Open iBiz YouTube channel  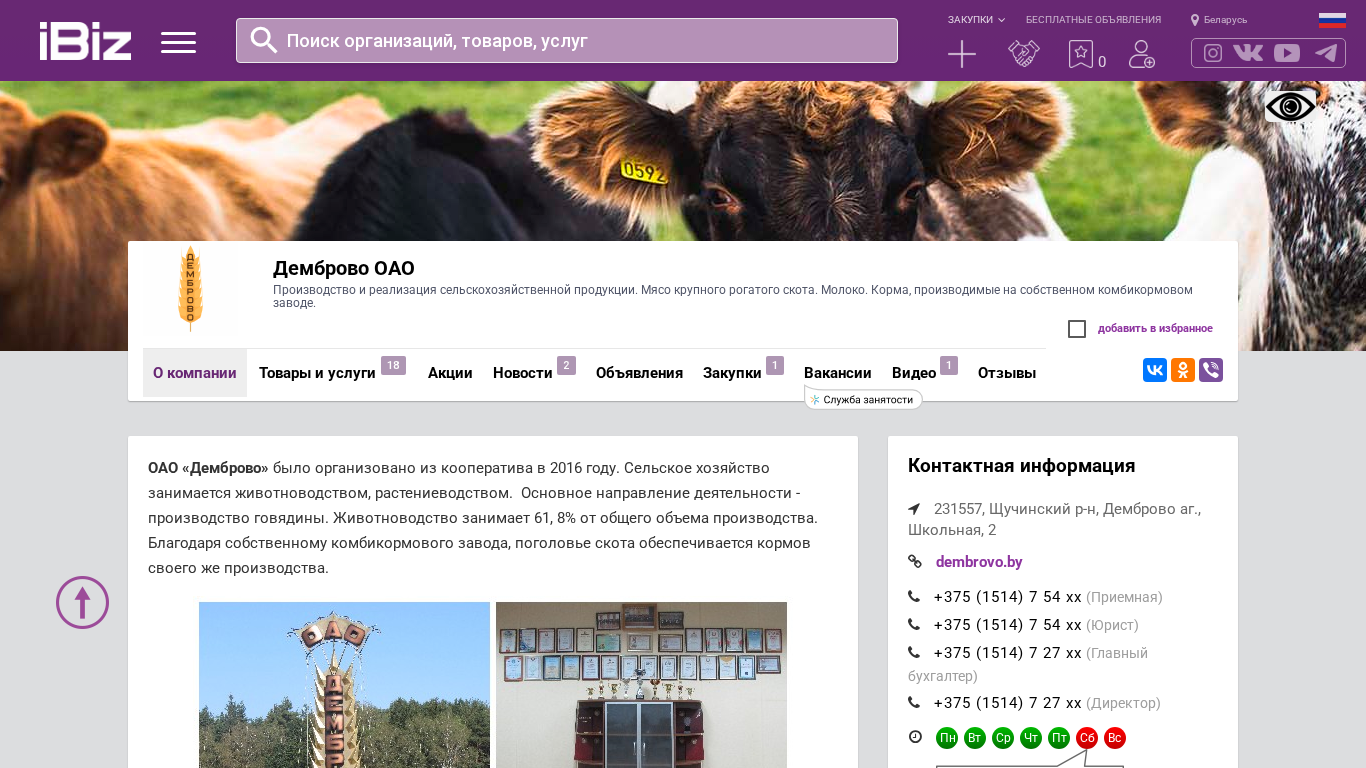1287,53
